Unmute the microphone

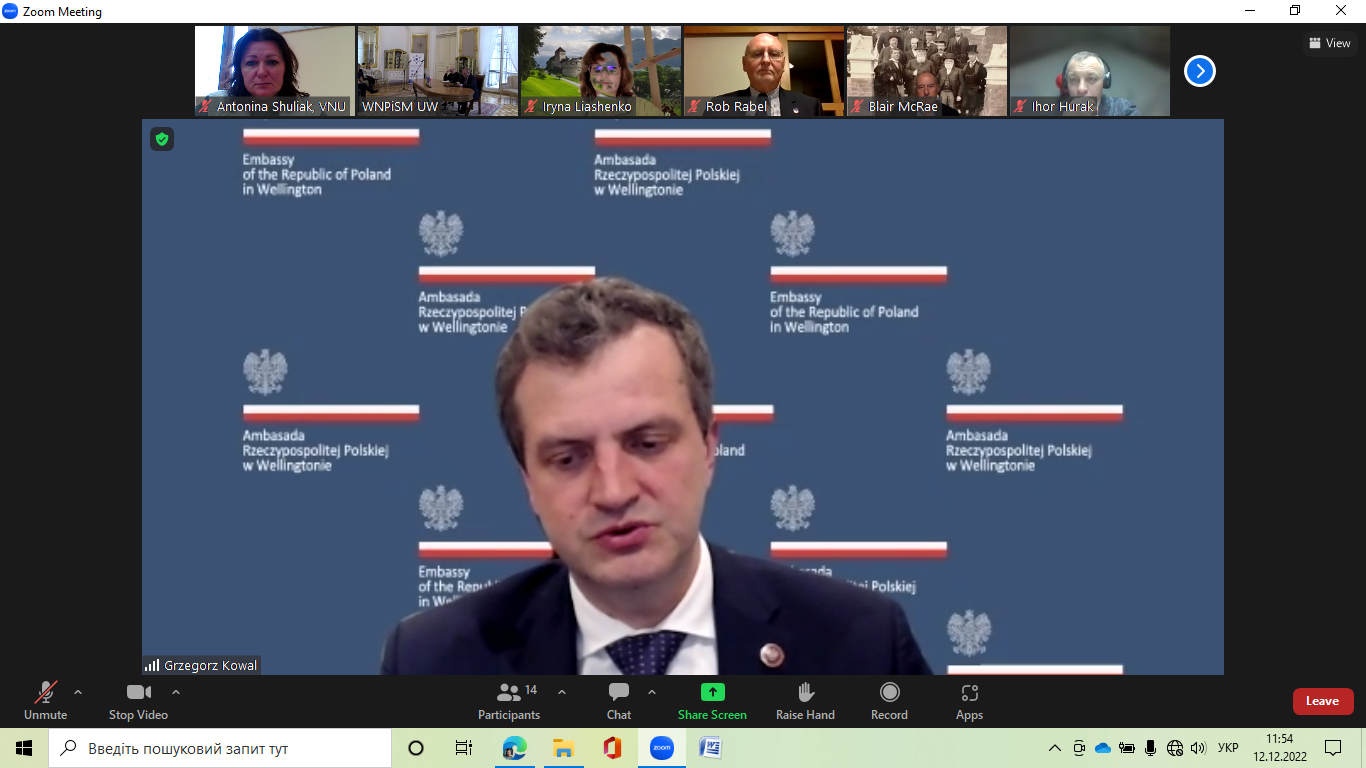(46, 700)
